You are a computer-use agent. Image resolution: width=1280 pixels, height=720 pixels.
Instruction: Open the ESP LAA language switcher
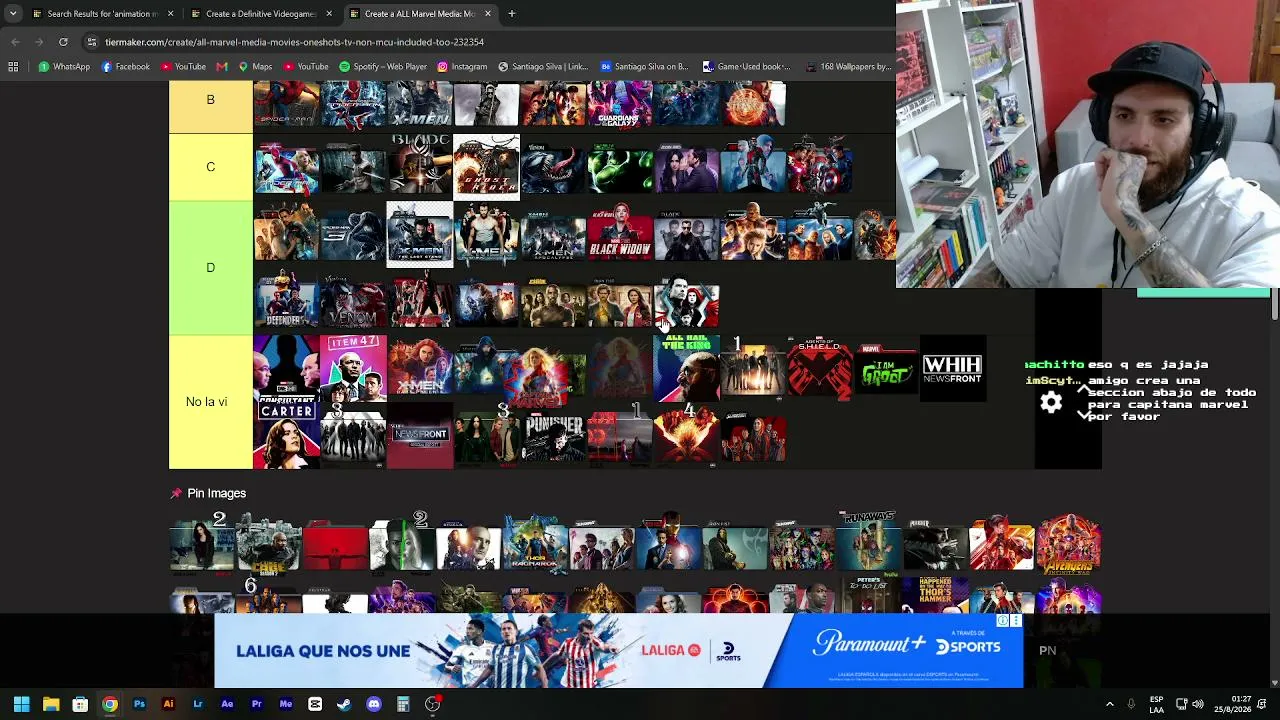tap(1156, 704)
